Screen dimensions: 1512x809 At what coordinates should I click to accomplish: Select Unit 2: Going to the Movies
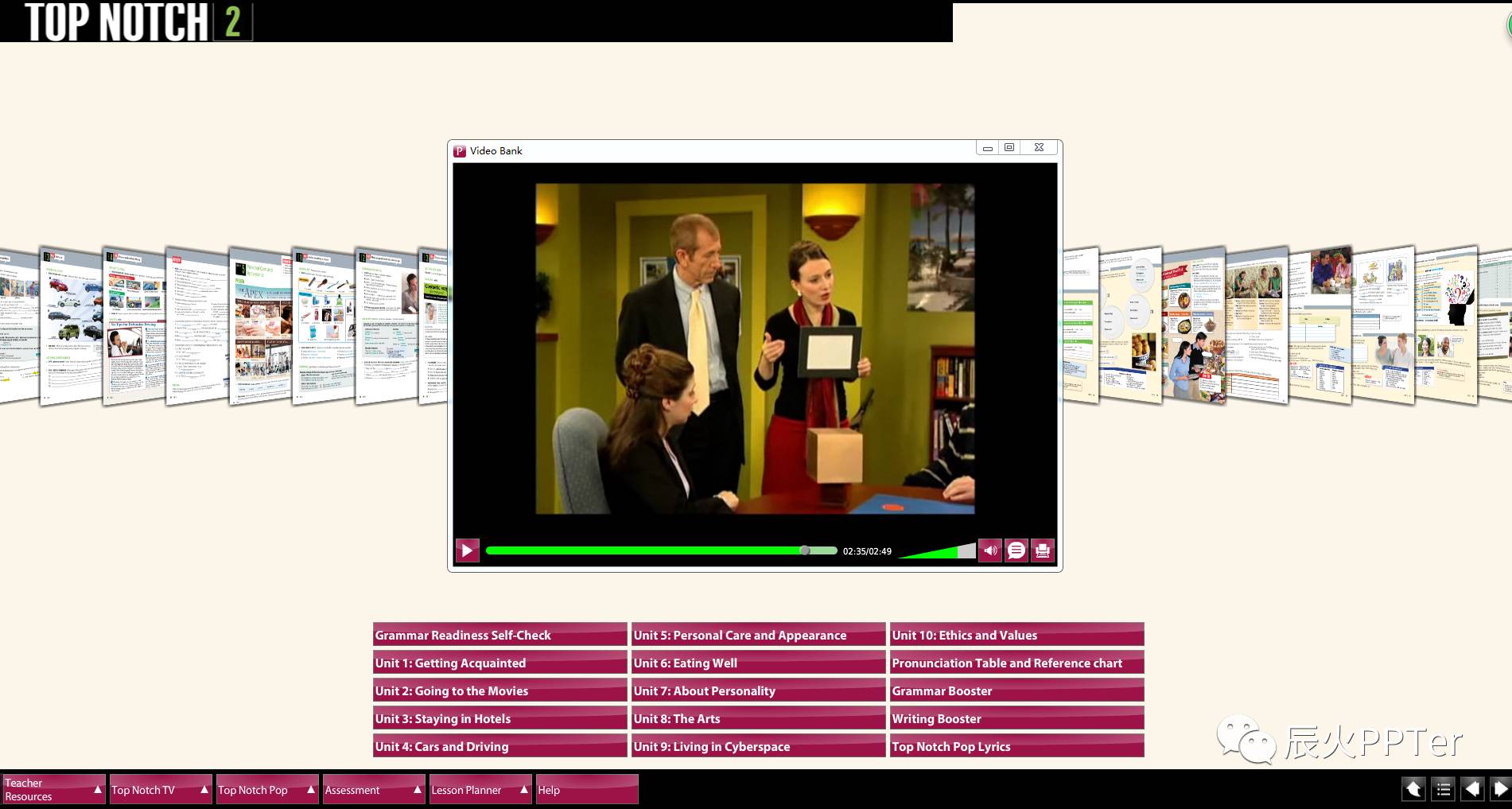point(499,690)
